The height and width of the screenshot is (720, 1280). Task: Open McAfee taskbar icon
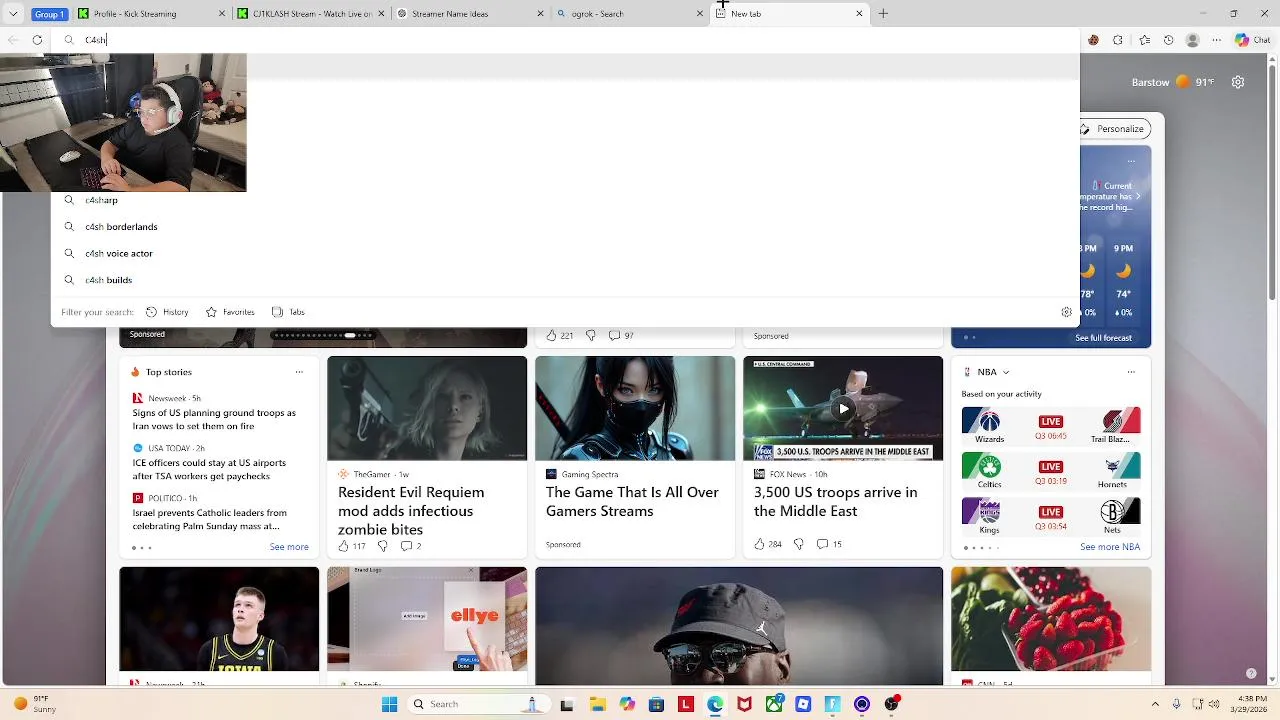point(744,704)
